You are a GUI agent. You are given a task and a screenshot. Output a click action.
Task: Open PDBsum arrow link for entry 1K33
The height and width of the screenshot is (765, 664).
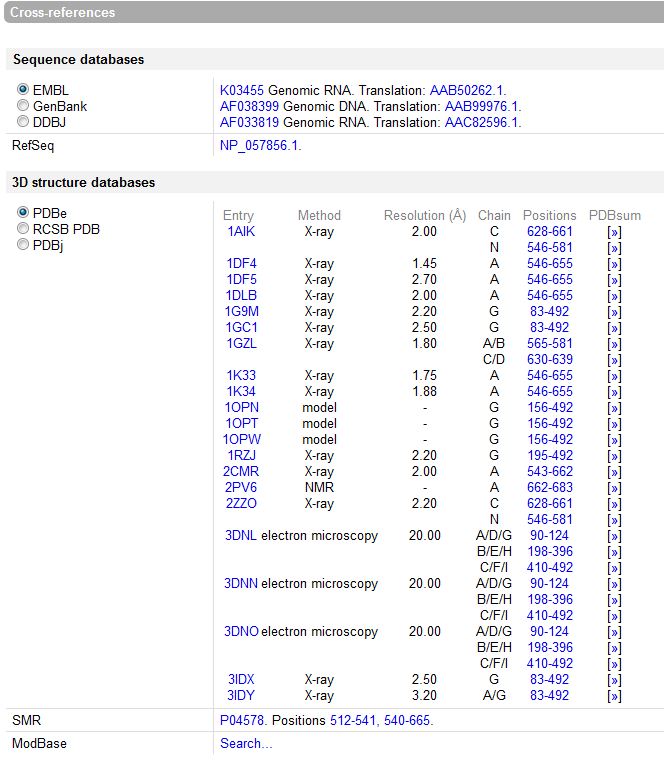(614, 376)
